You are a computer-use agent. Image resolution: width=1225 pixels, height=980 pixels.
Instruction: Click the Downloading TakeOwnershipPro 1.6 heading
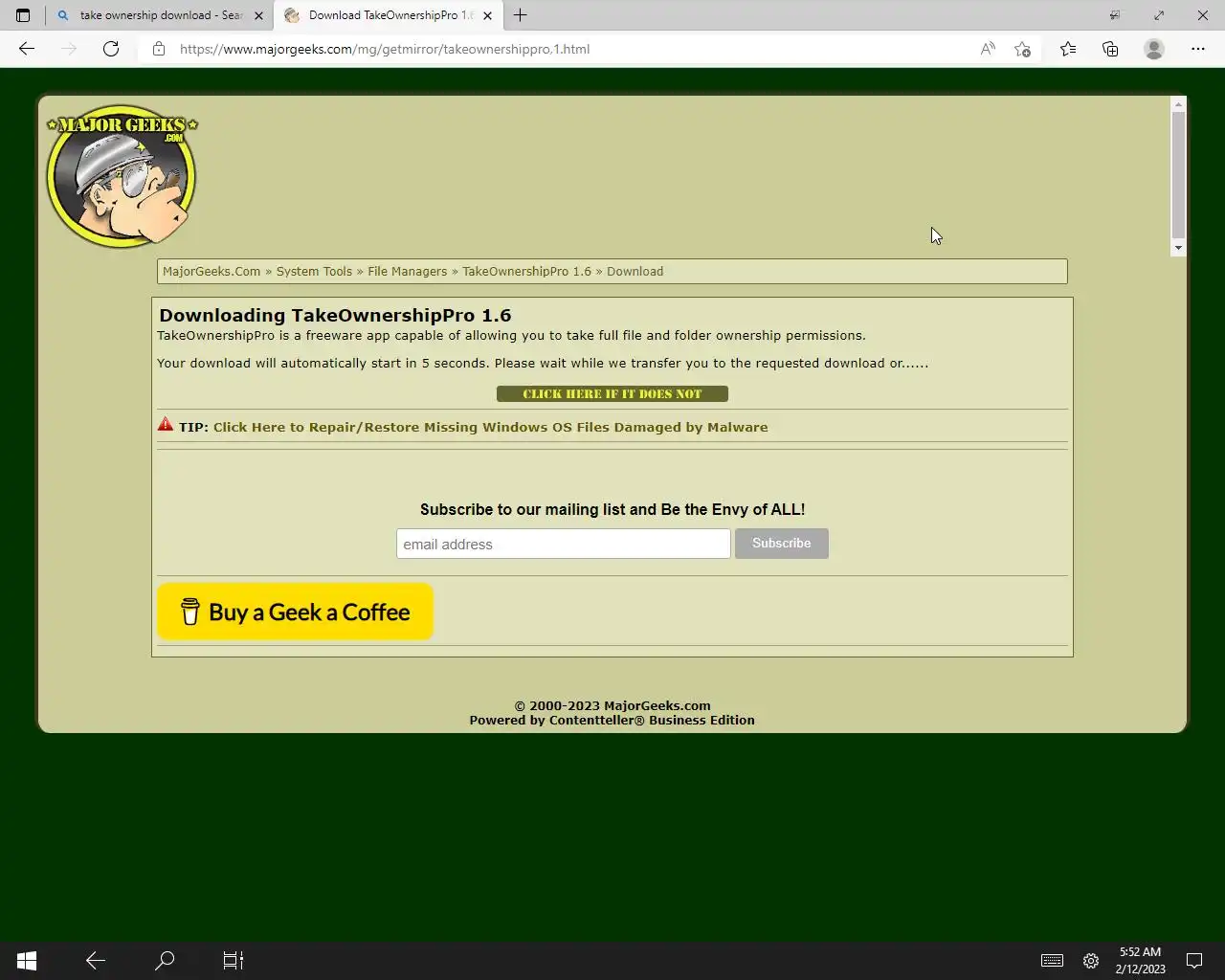(335, 315)
